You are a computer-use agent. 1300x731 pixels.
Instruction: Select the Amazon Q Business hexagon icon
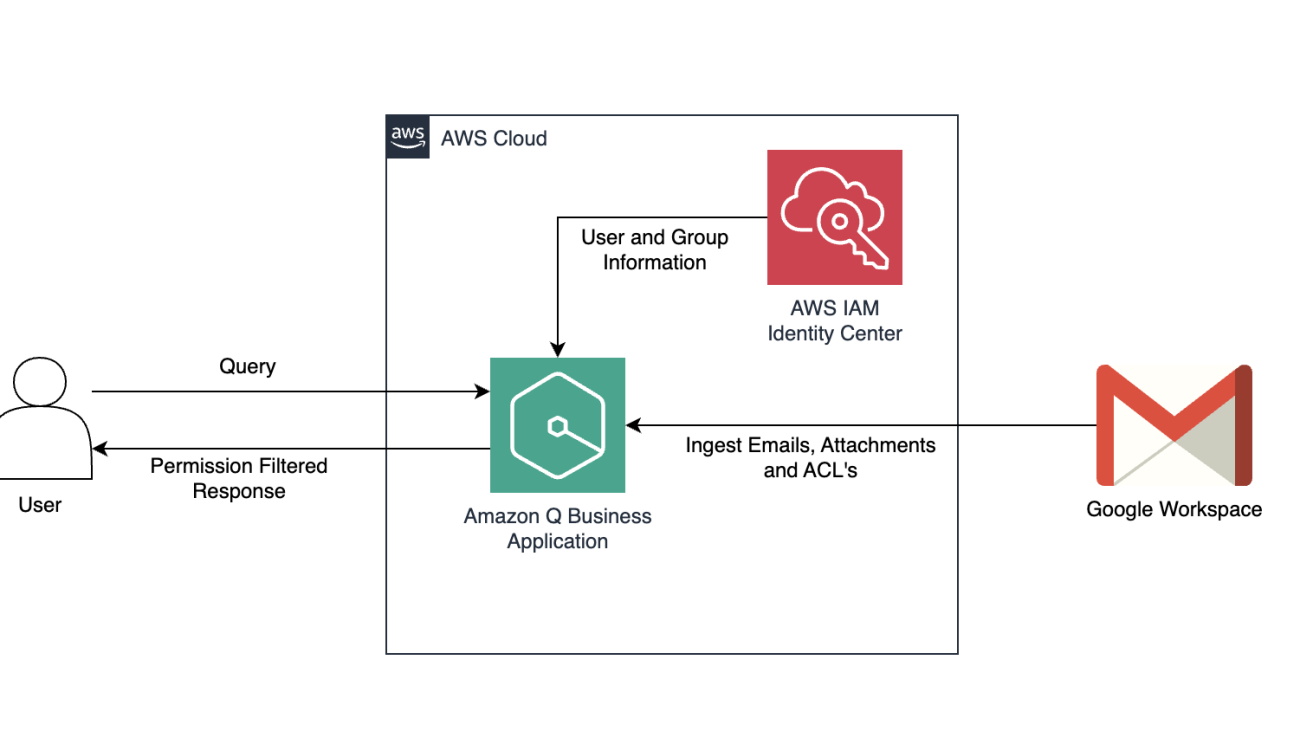(558, 425)
